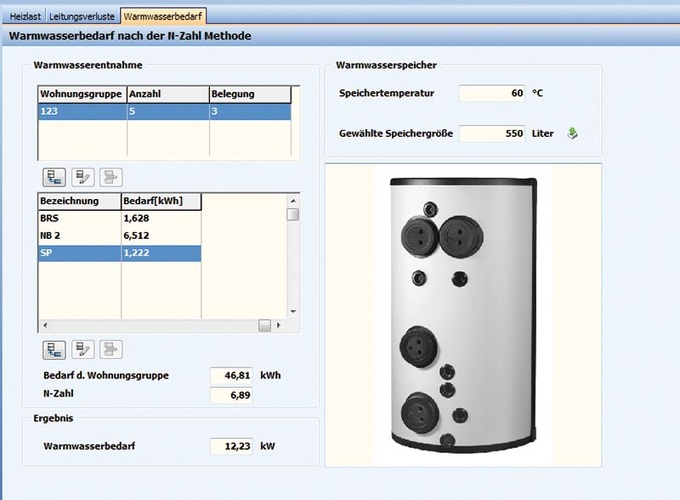680x500 pixels.
Task: Click the Bedarf[kWh] column header
Action: 161,201
